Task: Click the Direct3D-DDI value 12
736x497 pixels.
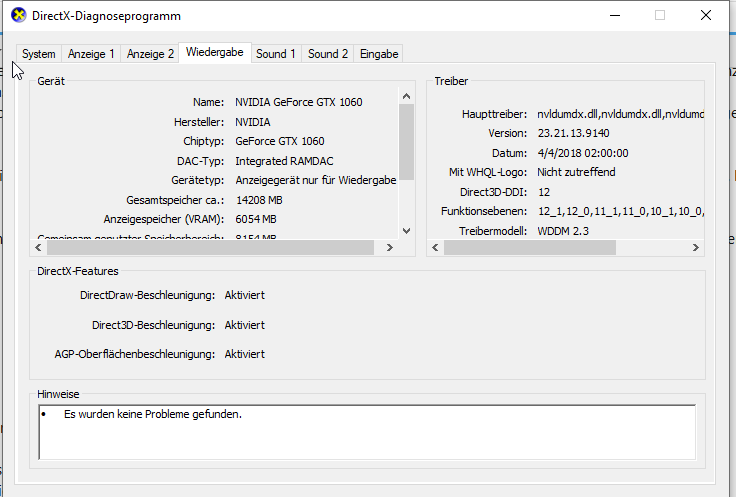Action: pyautogui.click(x=544, y=192)
